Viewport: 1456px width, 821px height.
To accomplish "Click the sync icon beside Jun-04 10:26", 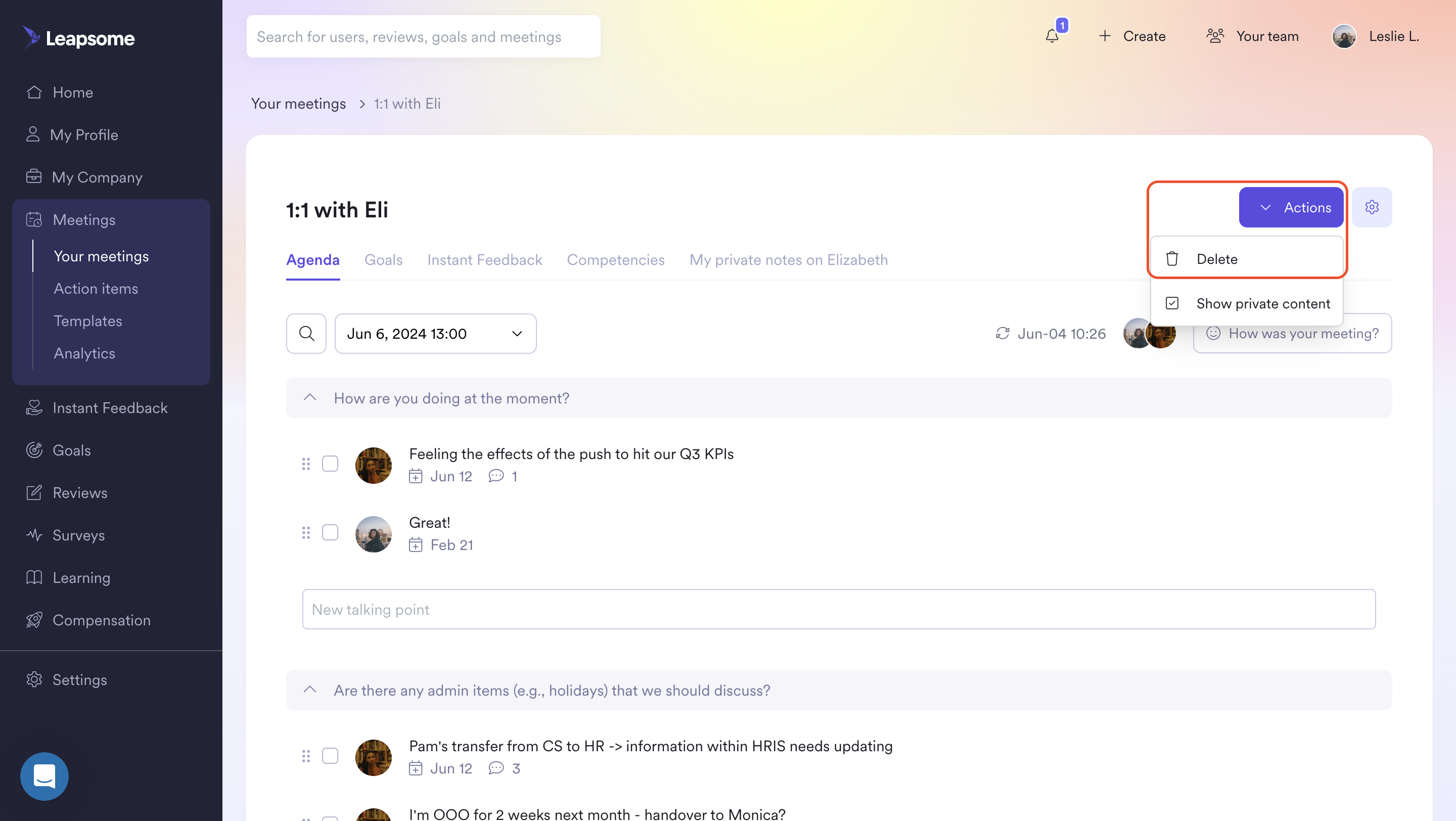I will click(1003, 333).
